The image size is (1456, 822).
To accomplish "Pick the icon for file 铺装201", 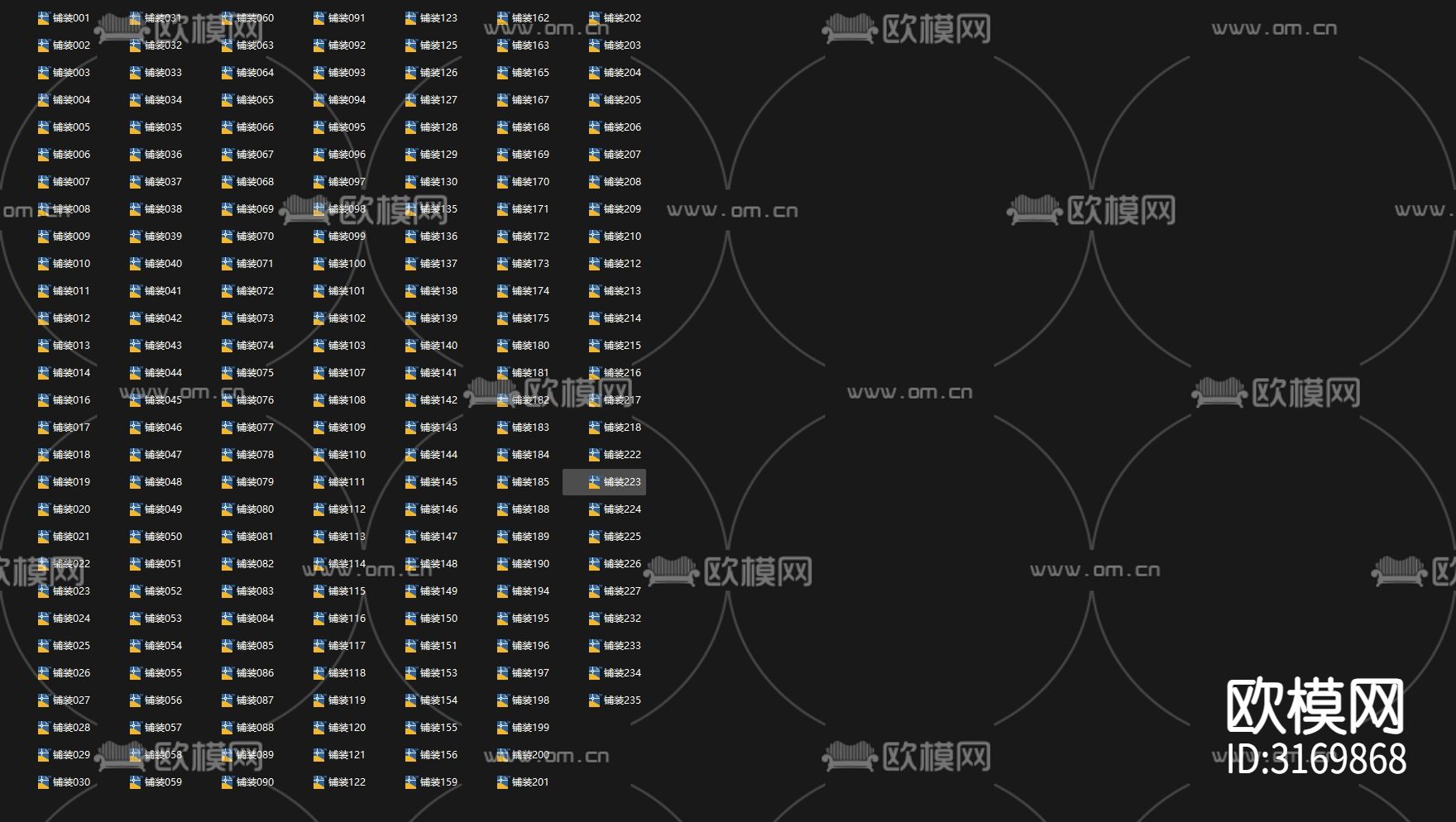I will (502, 782).
